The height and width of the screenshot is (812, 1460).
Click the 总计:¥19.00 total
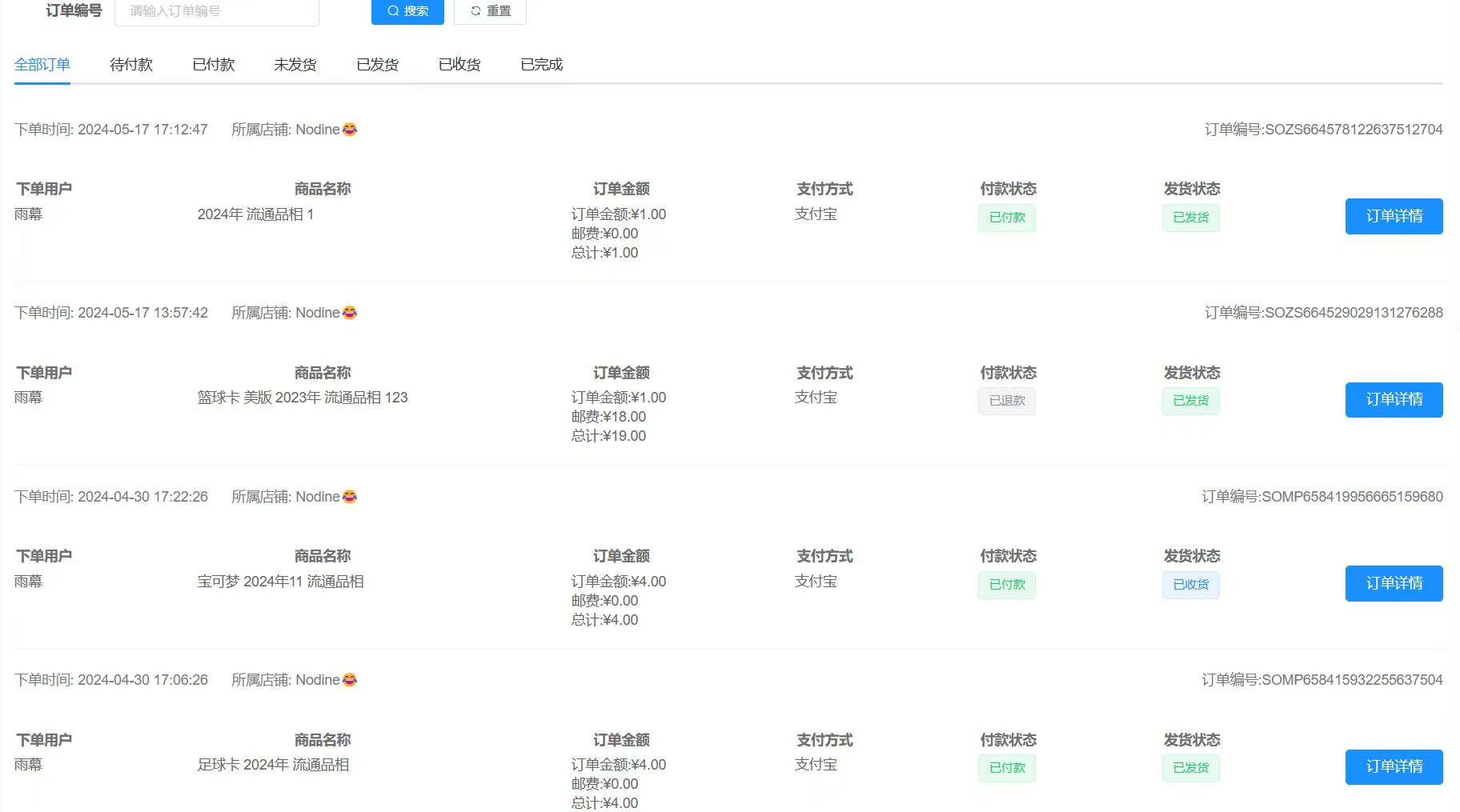tap(608, 436)
